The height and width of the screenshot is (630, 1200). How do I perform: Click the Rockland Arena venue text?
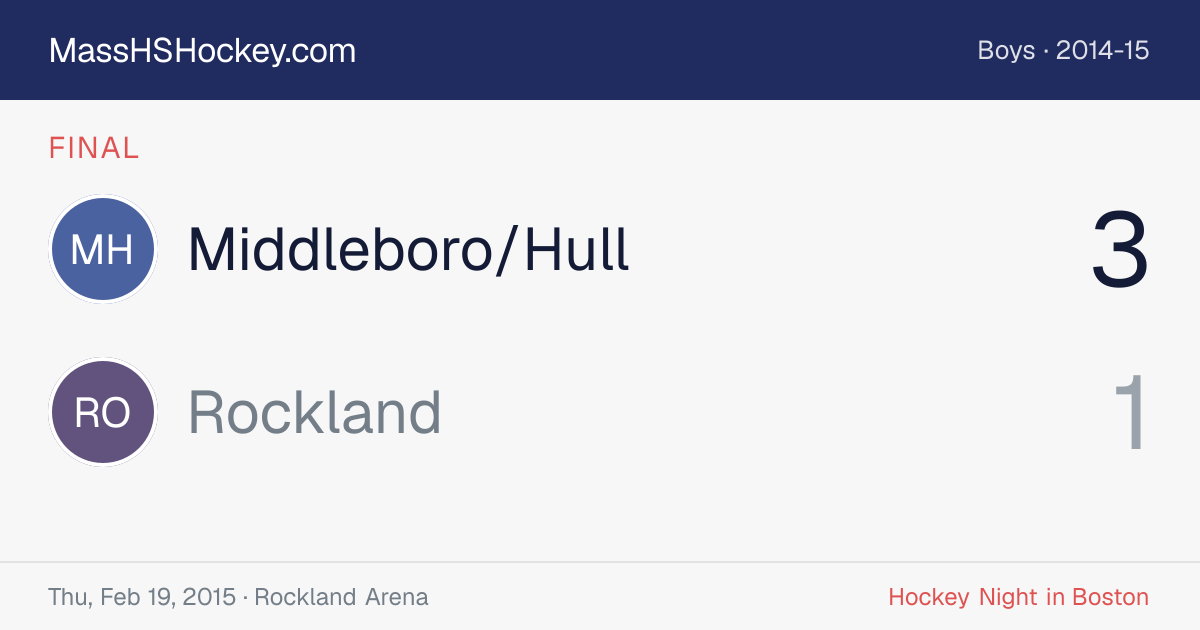click(x=341, y=597)
